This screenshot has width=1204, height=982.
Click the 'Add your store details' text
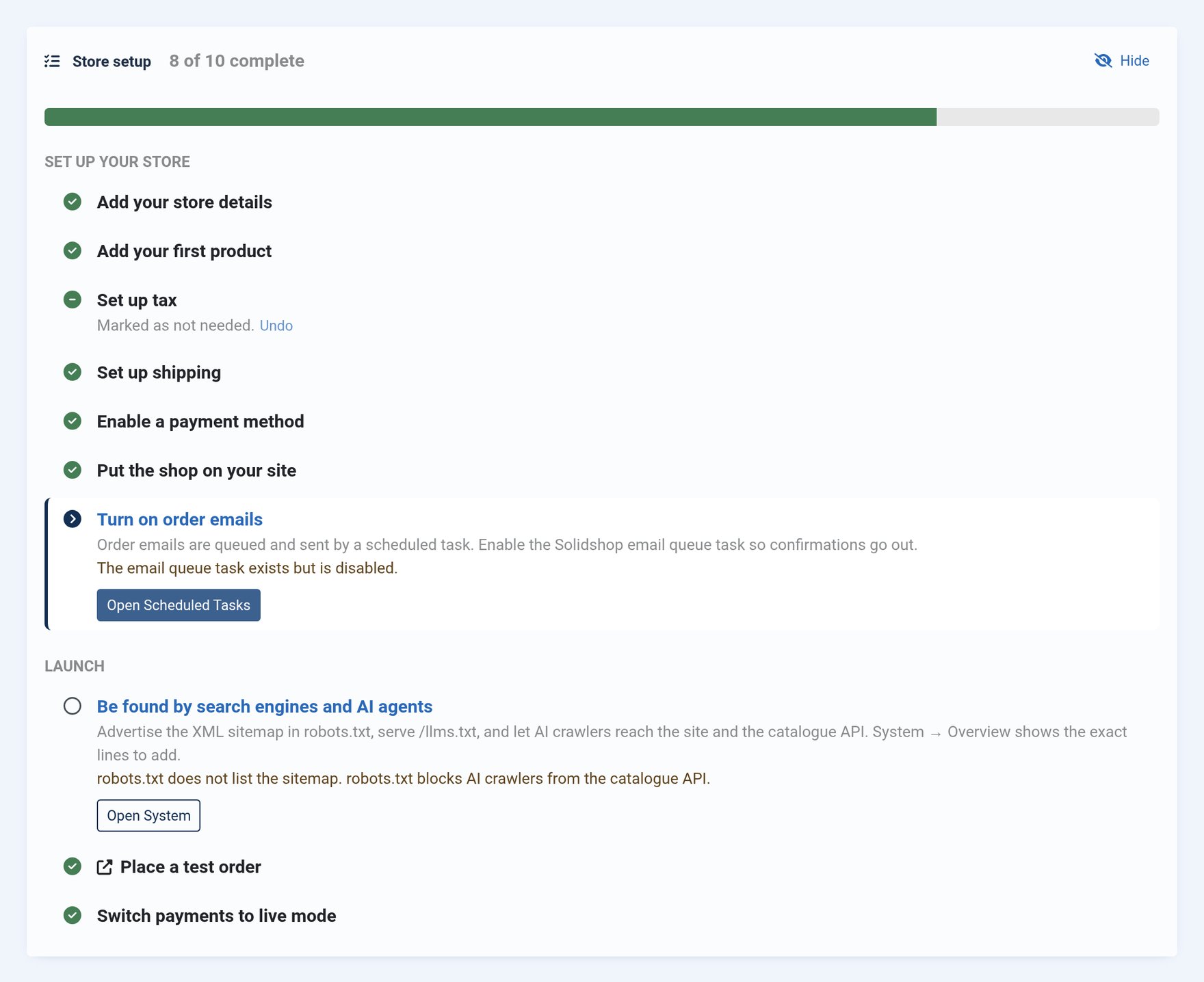click(x=185, y=202)
